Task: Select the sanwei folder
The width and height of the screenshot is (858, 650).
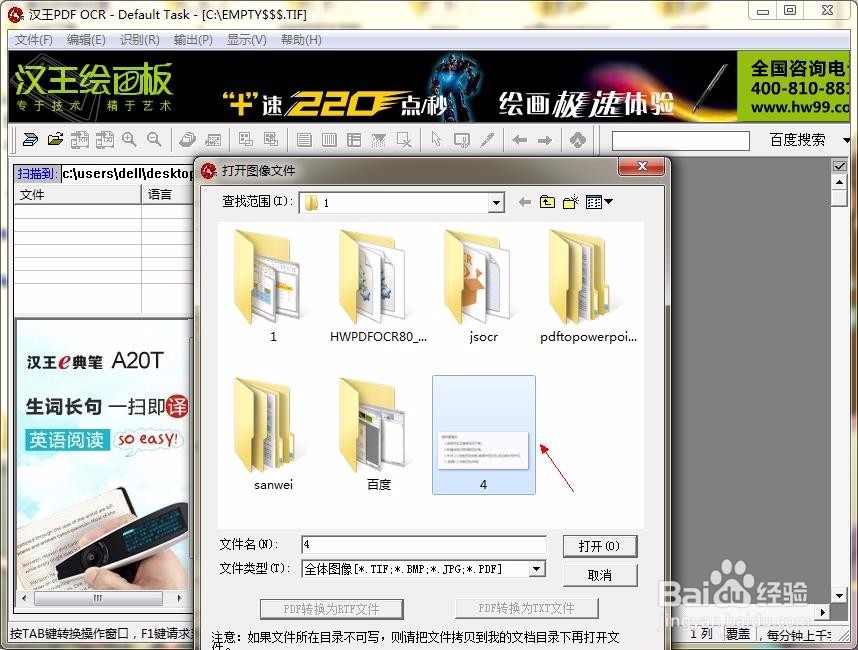Action: pos(273,434)
